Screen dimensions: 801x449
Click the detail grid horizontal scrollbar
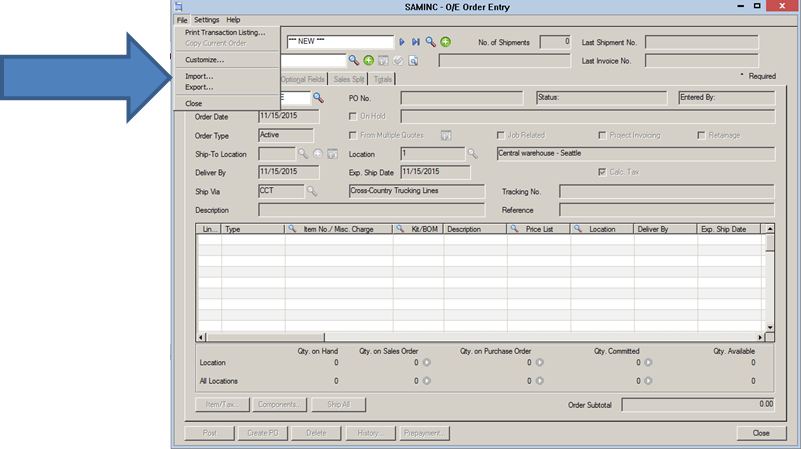tap(480, 338)
